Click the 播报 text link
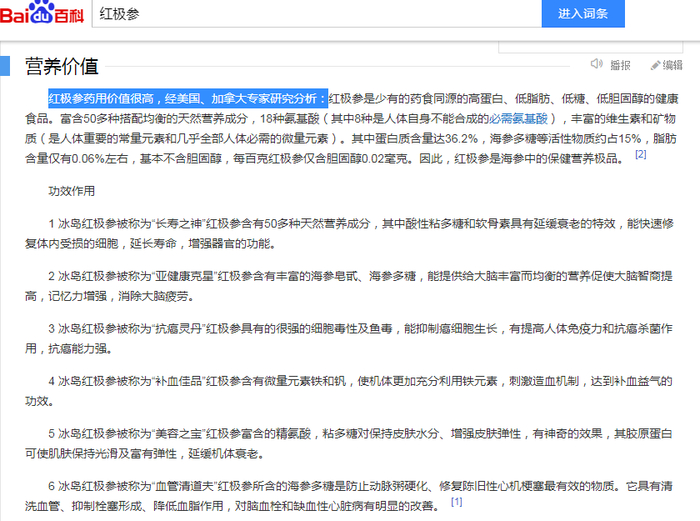Image resolution: width=700 pixels, height=521 pixels. [620, 65]
